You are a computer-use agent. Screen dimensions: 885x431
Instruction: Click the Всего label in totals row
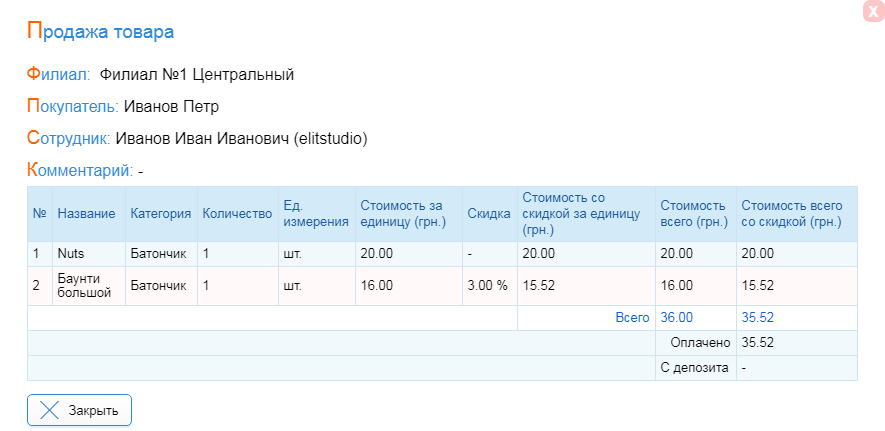(x=632, y=318)
